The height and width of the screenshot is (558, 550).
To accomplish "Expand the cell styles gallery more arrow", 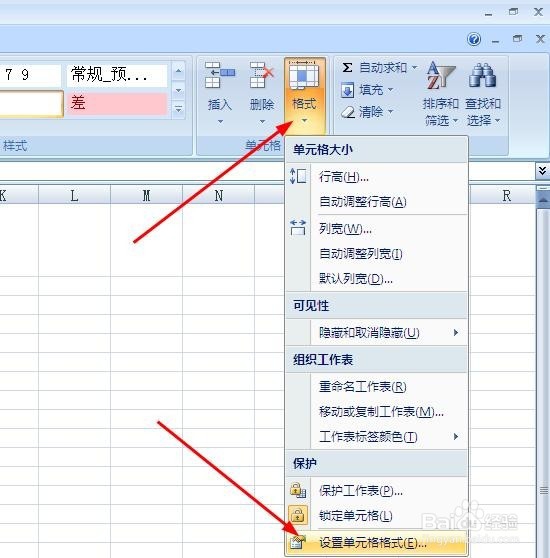I will coord(178,108).
